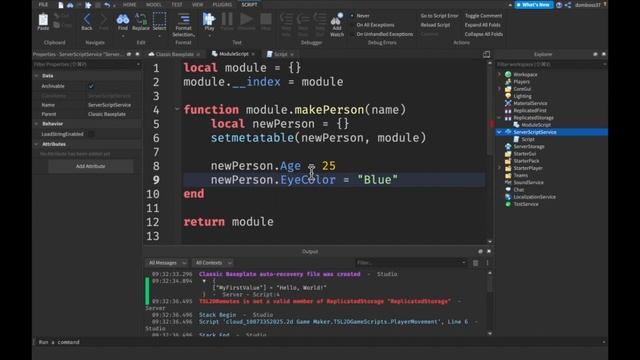Collapse the Data section in Properties
640x360 pixels.
(x=36, y=76)
